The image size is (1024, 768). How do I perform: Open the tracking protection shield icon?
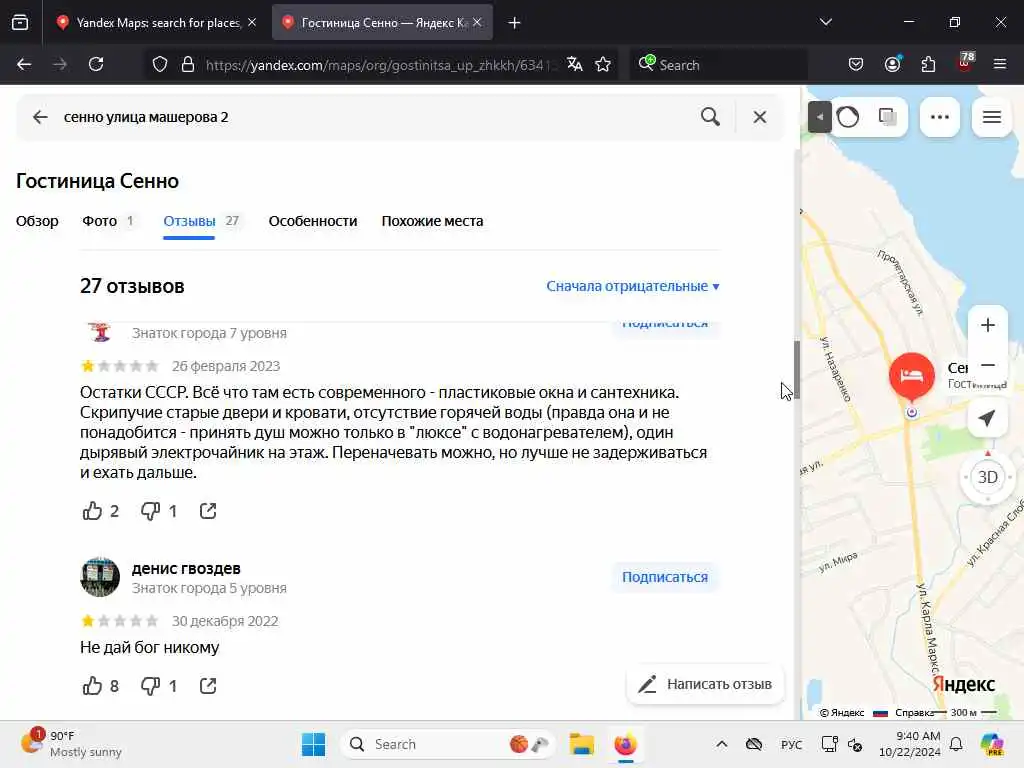click(160, 65)
